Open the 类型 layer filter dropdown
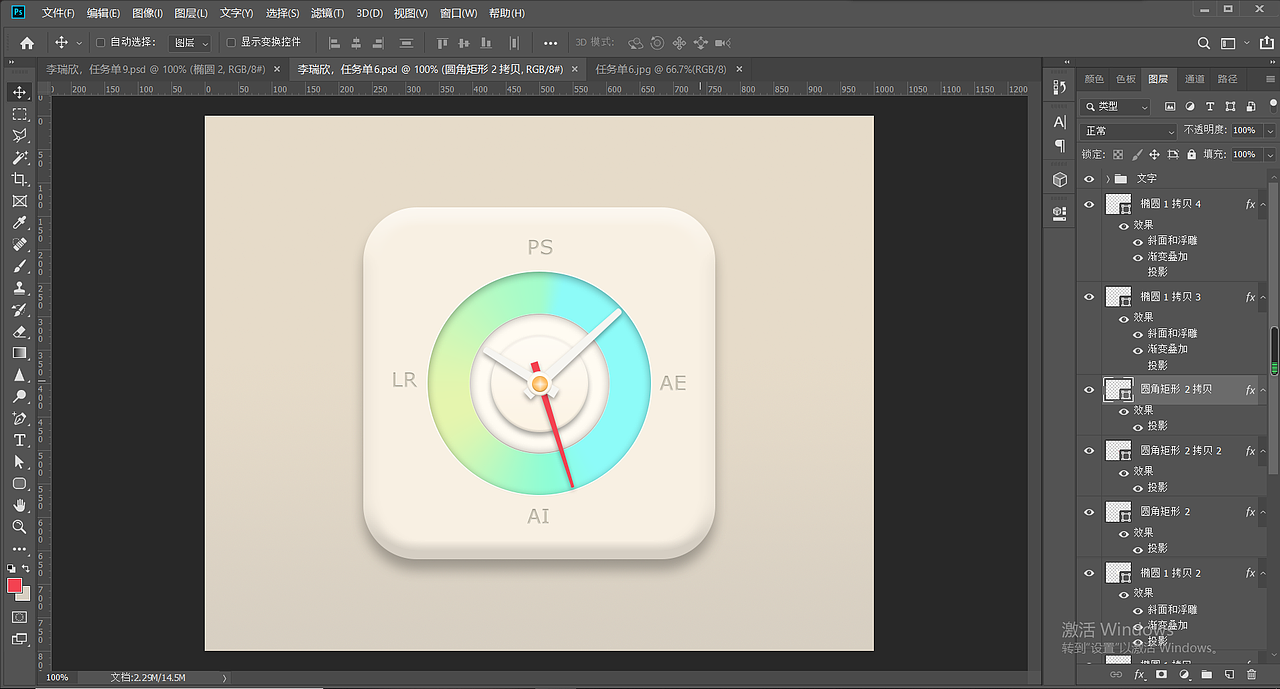This screenshot has width=1280, height=689. 1116,106
